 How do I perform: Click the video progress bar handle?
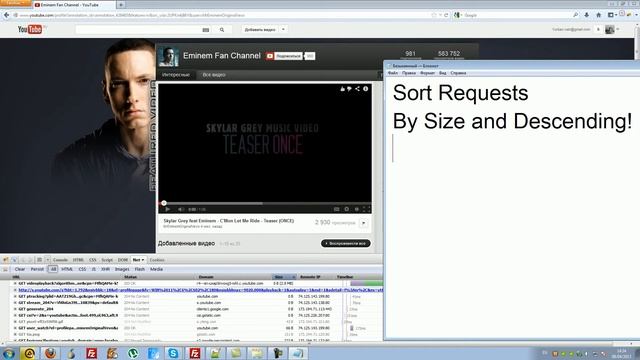click(164, 203)
